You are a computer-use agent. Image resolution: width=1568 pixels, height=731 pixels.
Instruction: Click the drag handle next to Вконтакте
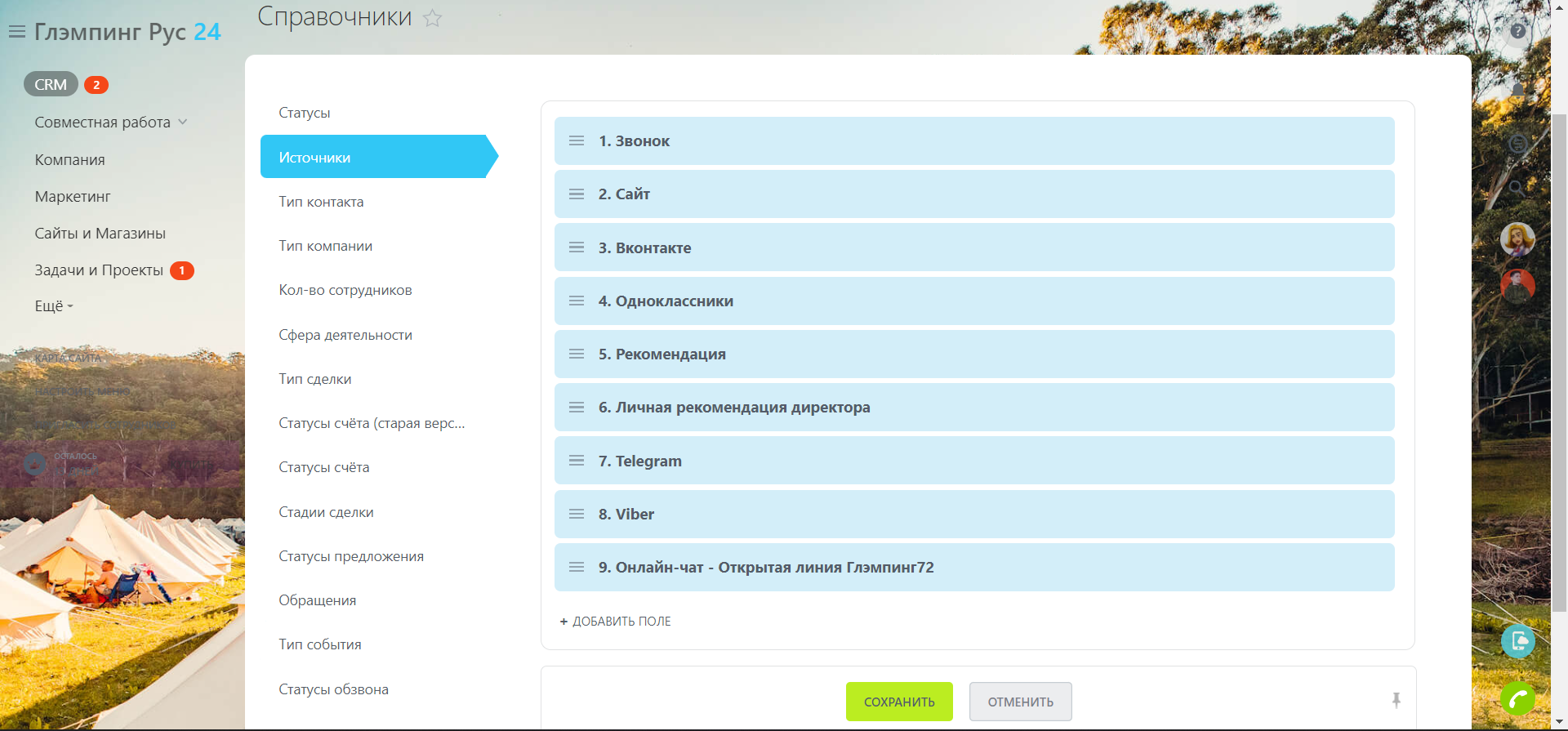[577, 247]
